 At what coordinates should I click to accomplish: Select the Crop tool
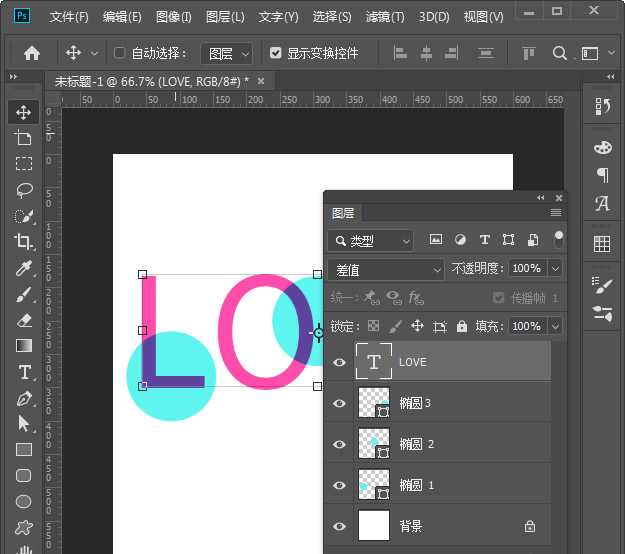(x=24, y=241)
